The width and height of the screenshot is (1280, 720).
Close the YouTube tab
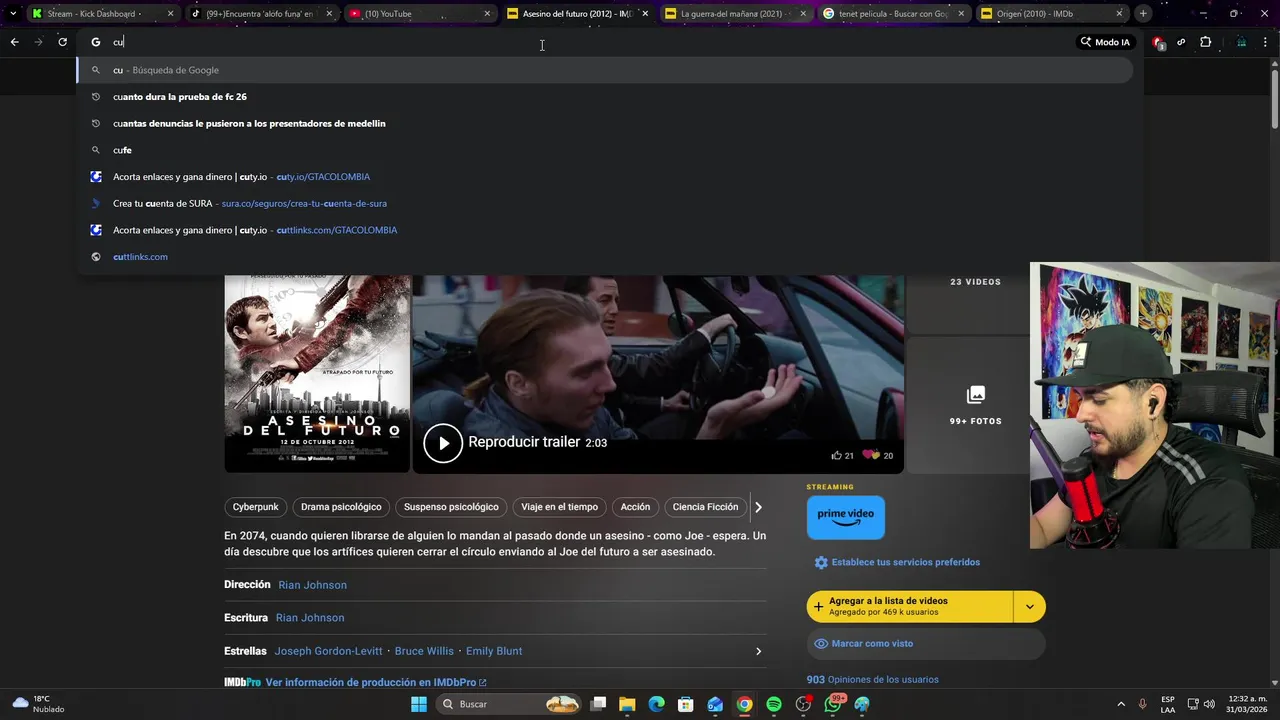(487, 14)
